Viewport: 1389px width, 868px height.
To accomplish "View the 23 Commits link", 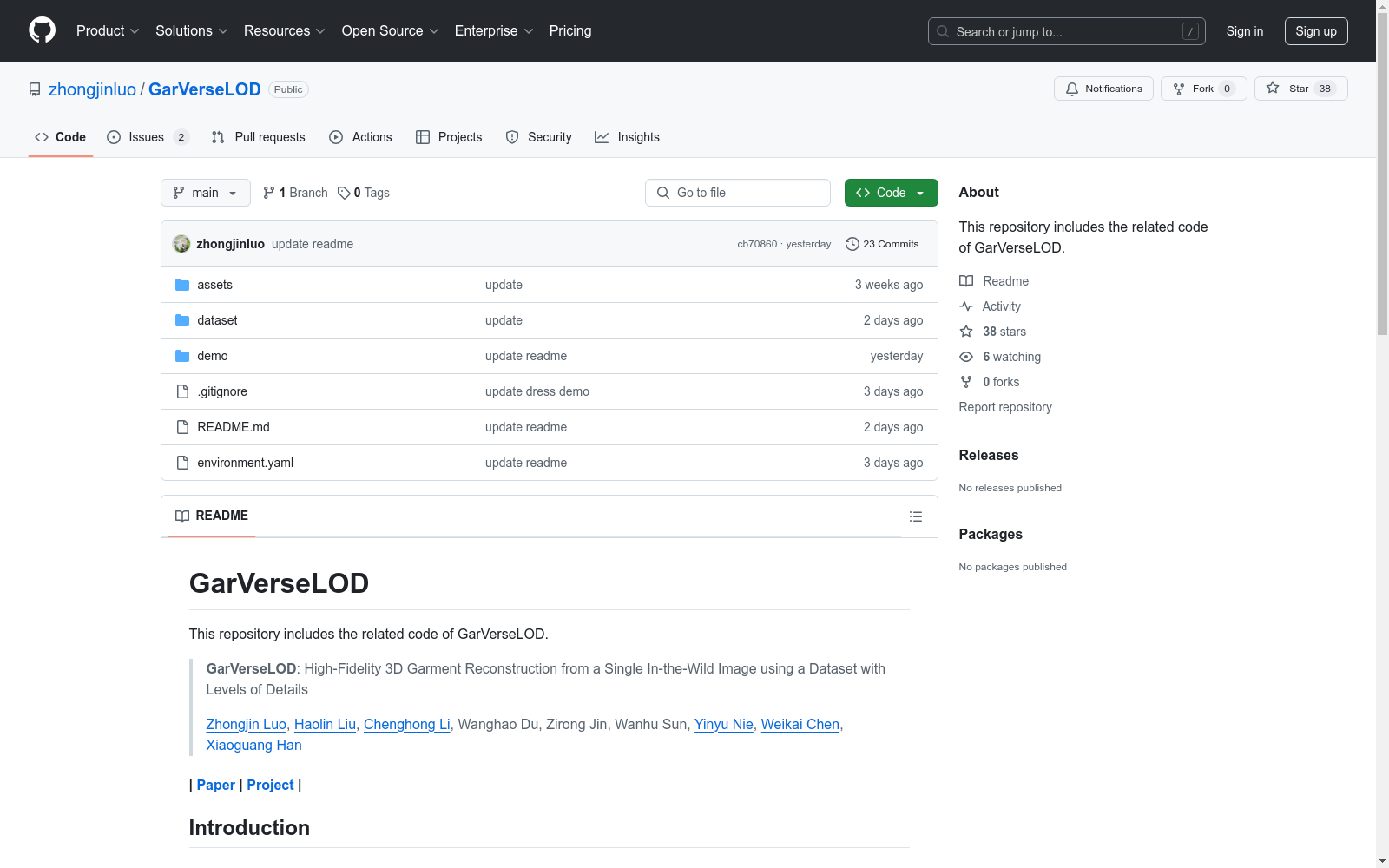I will click(882, 244).
